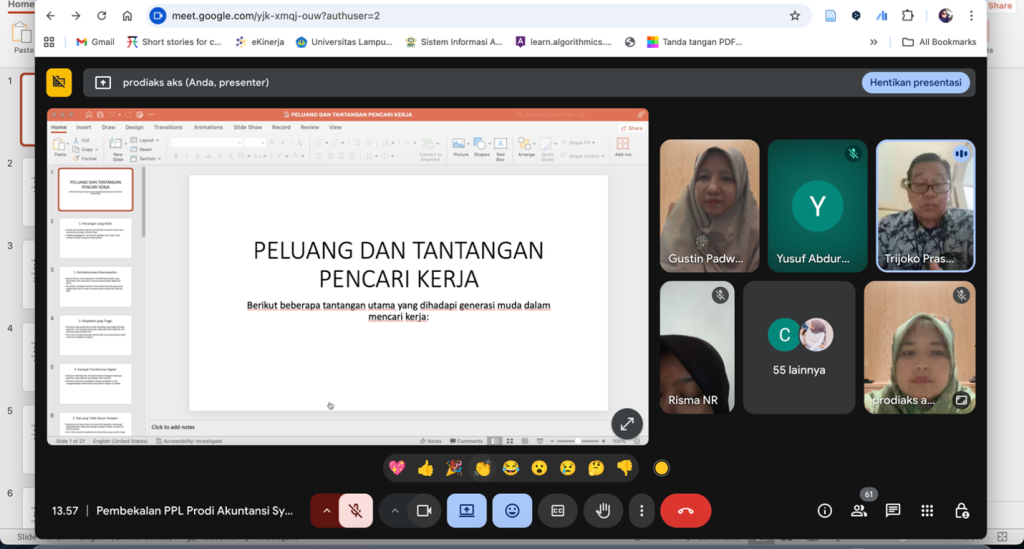The width and height of the screenshot is (1024, 549).
Task: Unmute the microphone
Action: 356,510
